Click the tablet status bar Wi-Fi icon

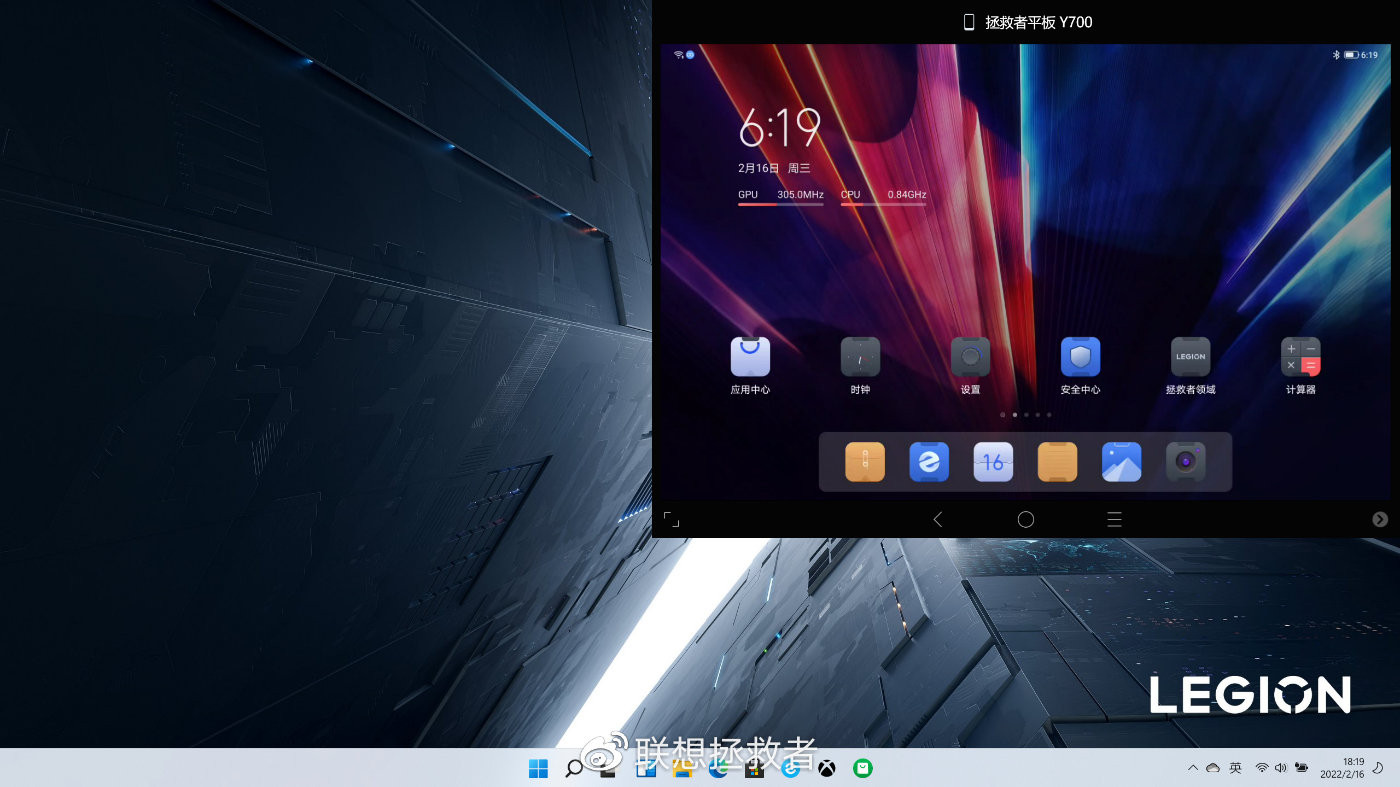pyautogui.click(x=678, y=54)
